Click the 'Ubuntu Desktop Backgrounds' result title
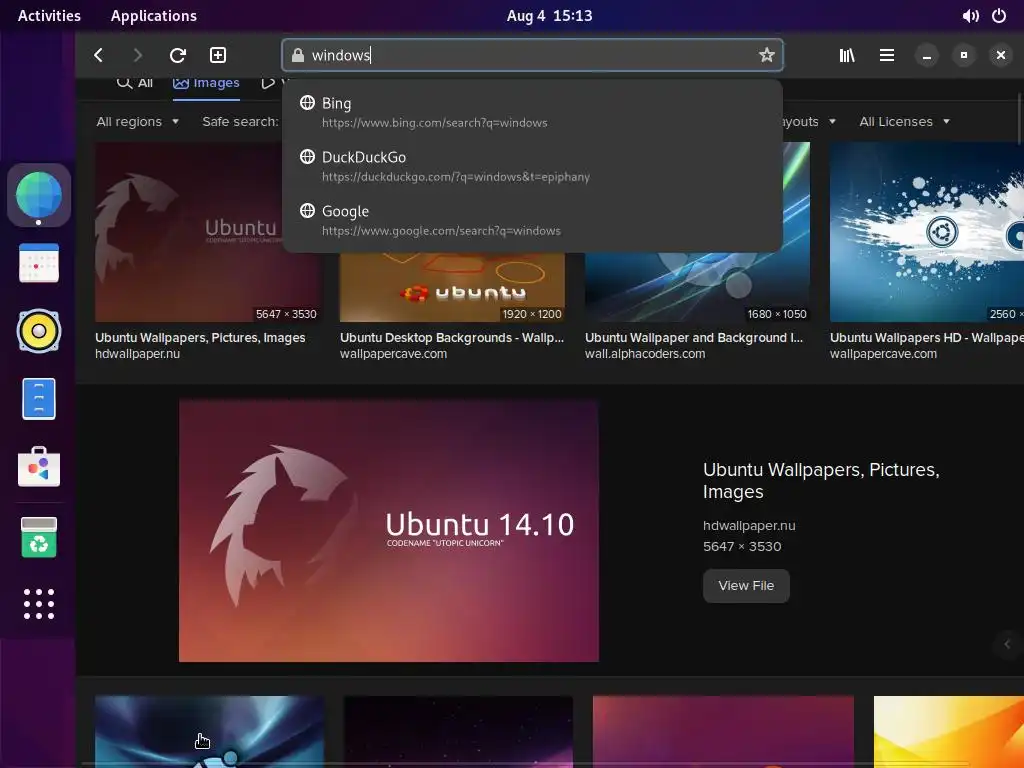1024x768 pixels. pos(452,338)
